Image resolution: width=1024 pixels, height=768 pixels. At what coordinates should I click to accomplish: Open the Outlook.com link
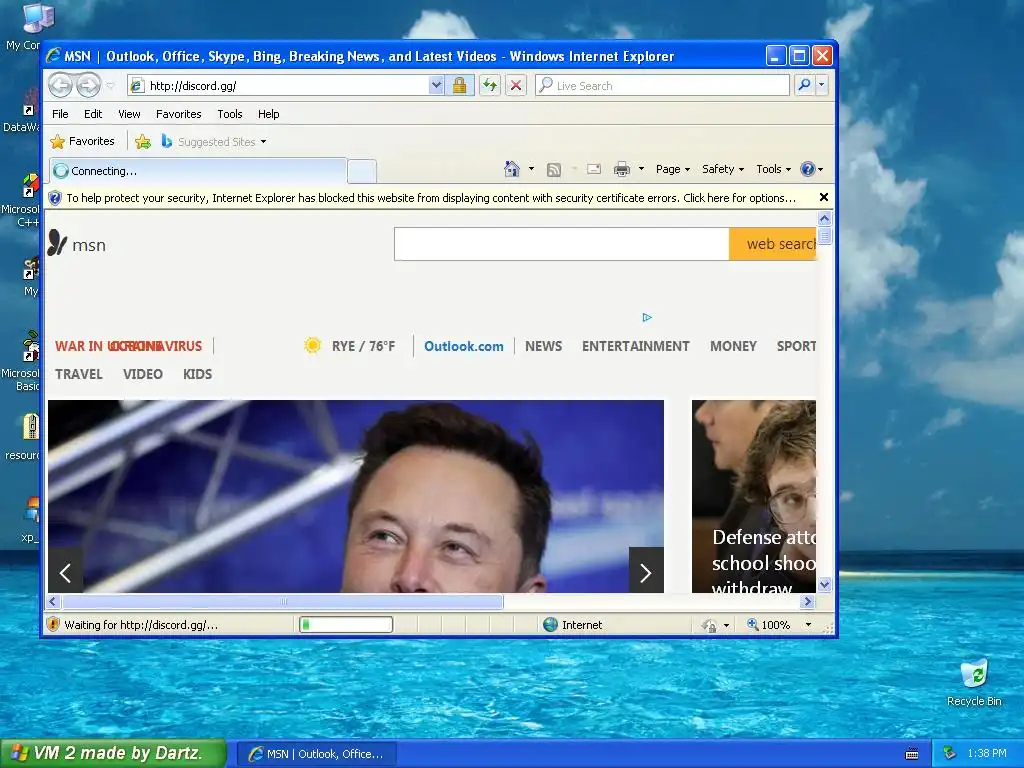coord(464,346)
